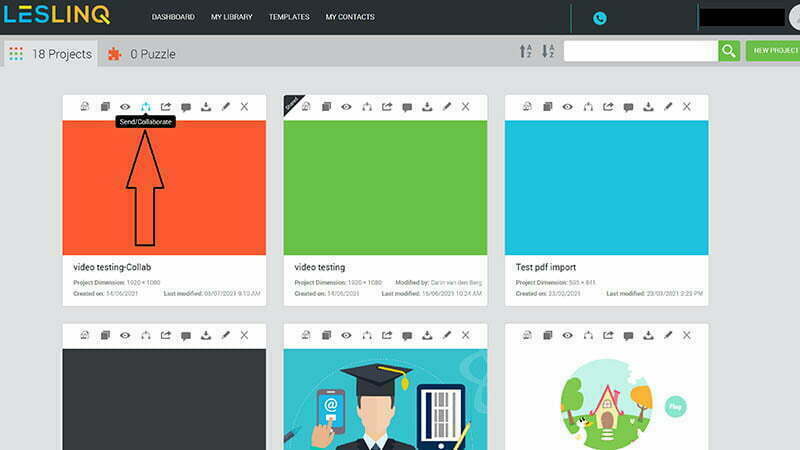Image resolution: width=800 pixels, height=450 pixels.
Task: Click the green search magnifier button
Action: (x=729, y=51)
